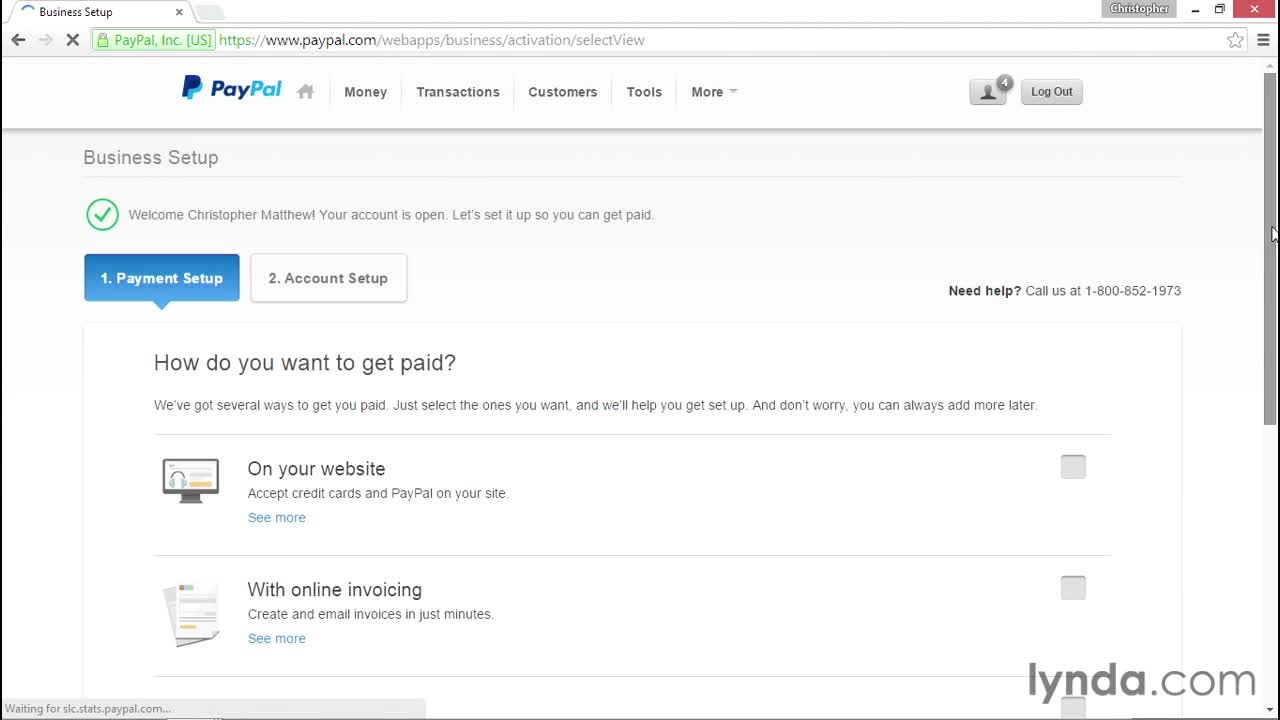Click the address bar URL
Viewport: 1280px width, 720px height.
pos(432,40)
